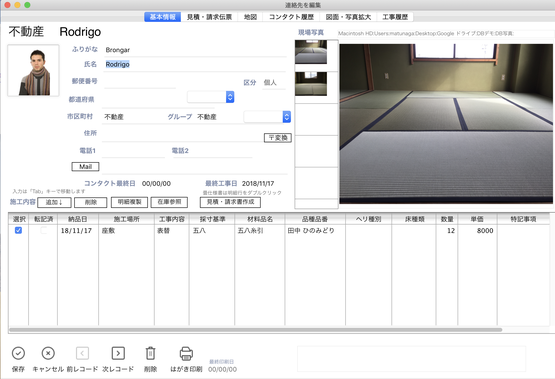Click the 床種類 column header
555x379 pixels.
(x=414, y=219)
